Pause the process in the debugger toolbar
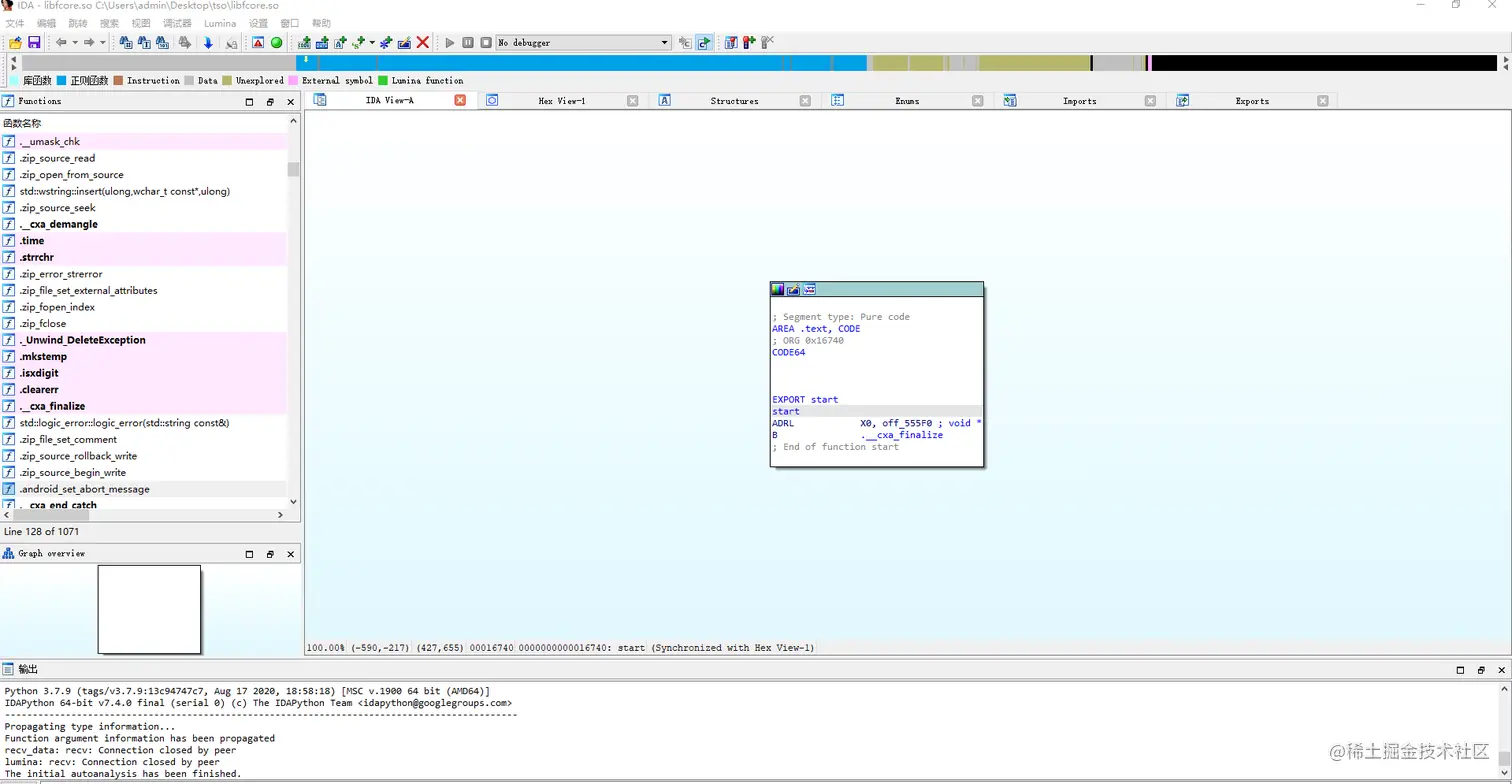Screen dimensions: 1512x784 (x=468, y=42)
